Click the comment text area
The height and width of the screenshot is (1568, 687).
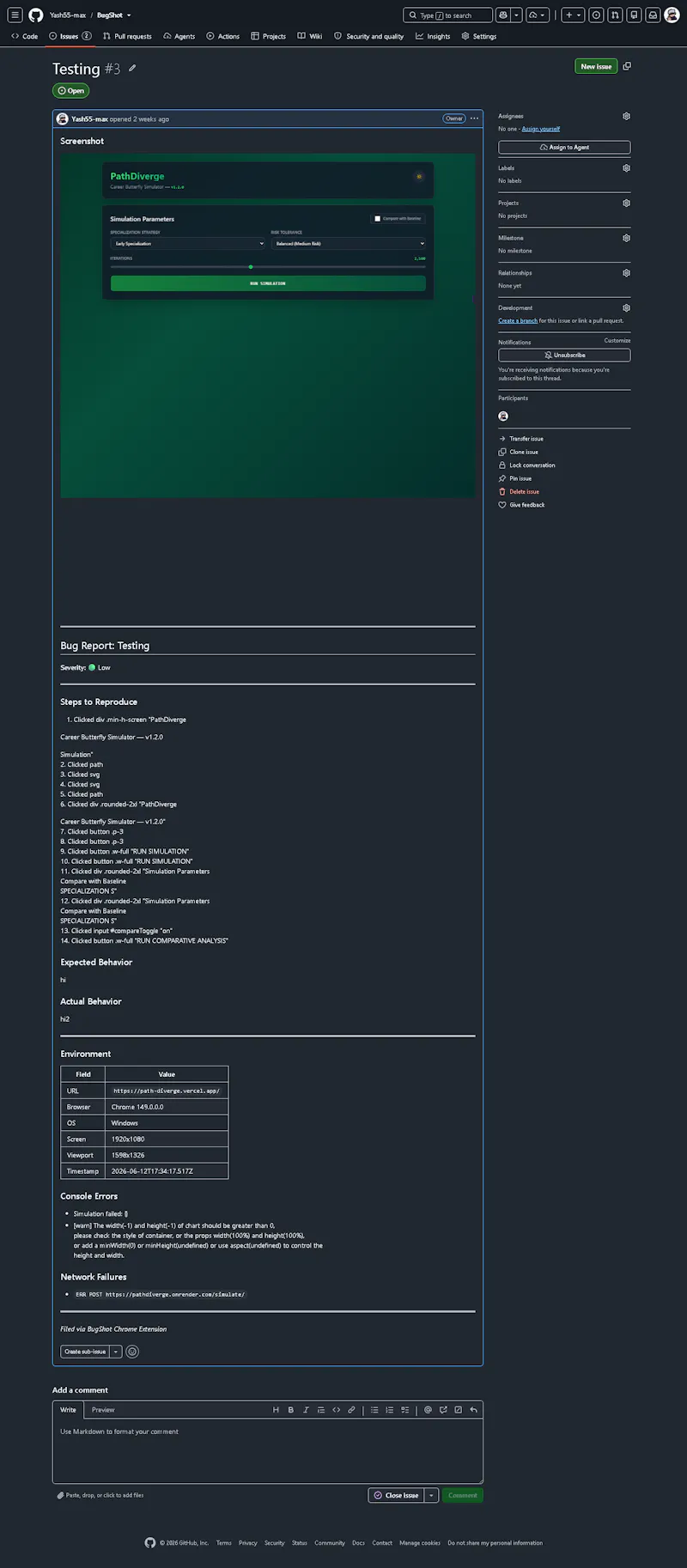268,1453
